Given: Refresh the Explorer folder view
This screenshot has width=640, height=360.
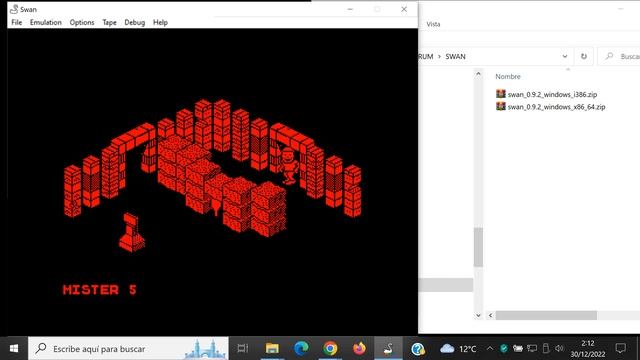Looking at the screenshot, I should pyautogui.click(x=584, y=56).
